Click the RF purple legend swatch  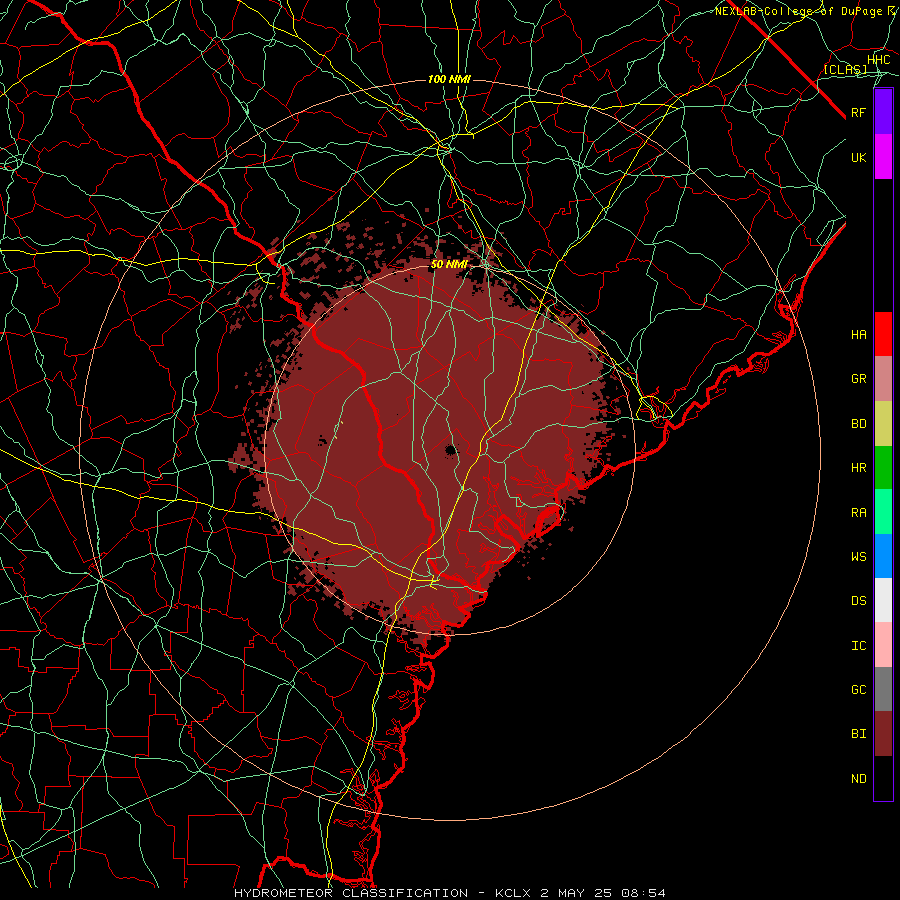883,112
